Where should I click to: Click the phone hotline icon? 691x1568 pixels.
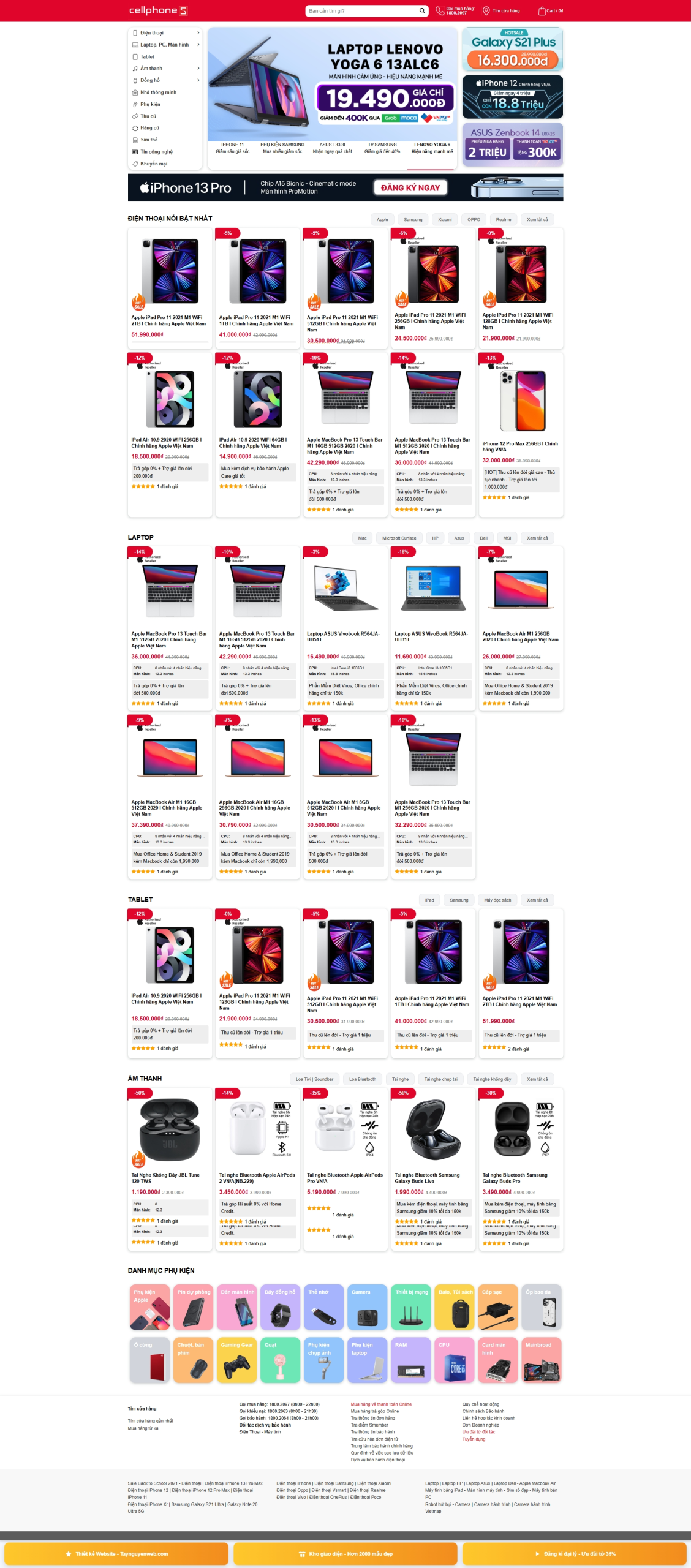440,10
